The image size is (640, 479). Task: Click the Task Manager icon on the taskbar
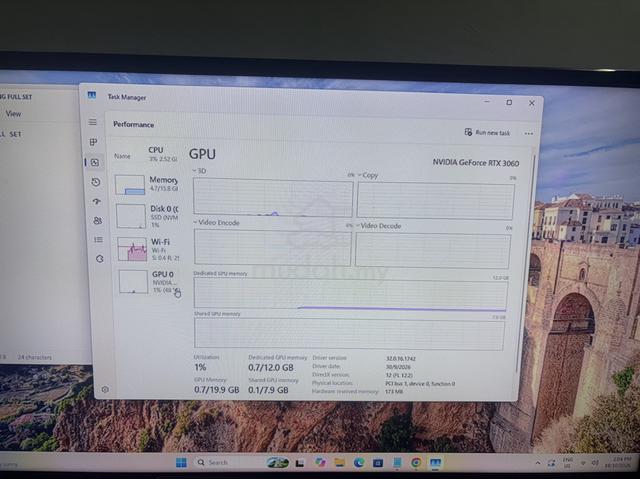click(435, 463)
